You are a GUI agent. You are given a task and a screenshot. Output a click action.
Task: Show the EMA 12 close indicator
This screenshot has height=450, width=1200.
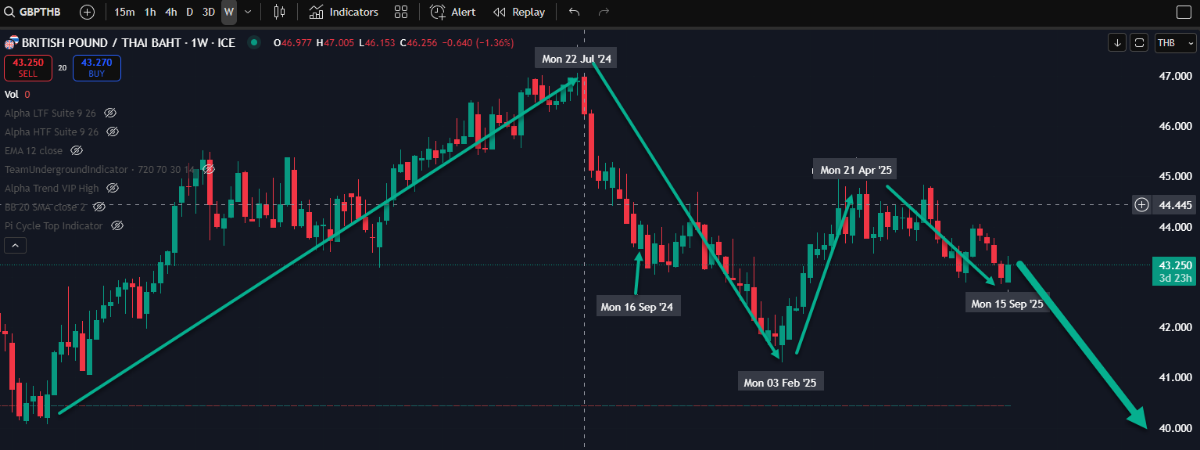coord(74,150)
